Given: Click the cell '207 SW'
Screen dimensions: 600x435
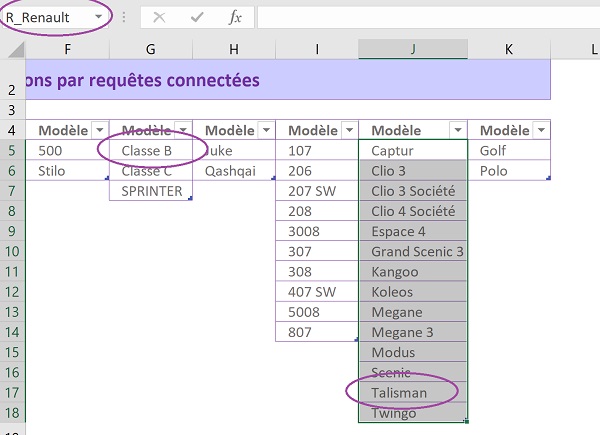Looking at the screenshot, I should pos(317,191).
